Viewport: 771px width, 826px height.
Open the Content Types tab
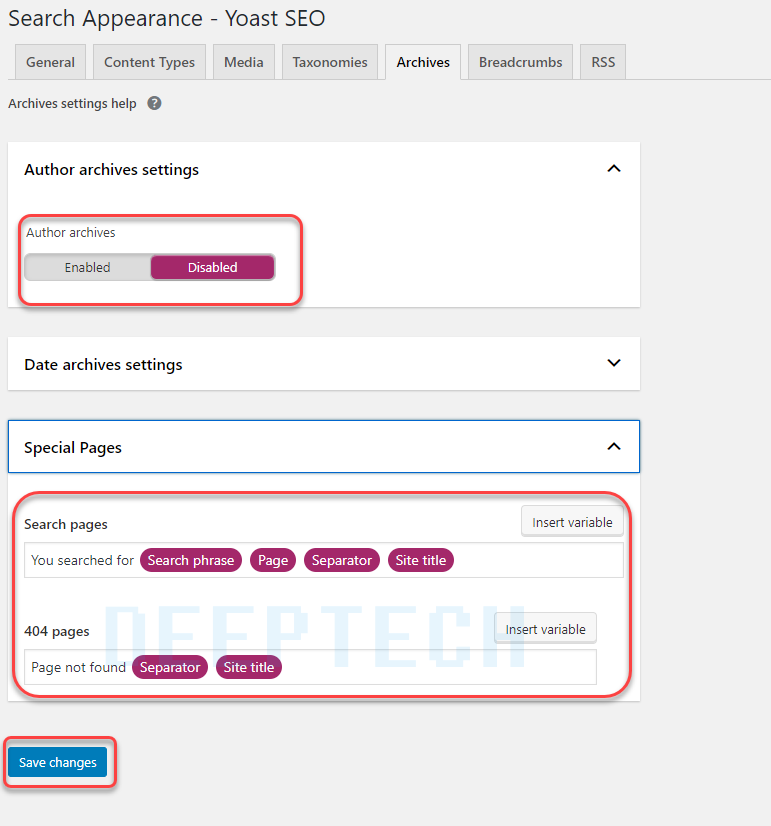tap(150, 62)
